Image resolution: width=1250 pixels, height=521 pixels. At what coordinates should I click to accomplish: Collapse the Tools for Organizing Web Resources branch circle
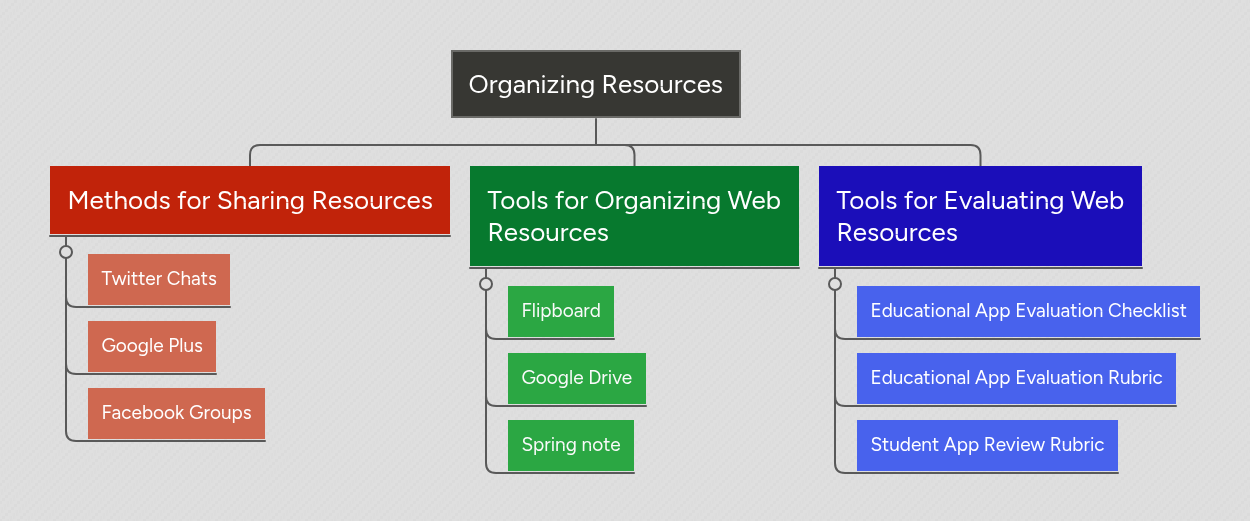point(486,284)
